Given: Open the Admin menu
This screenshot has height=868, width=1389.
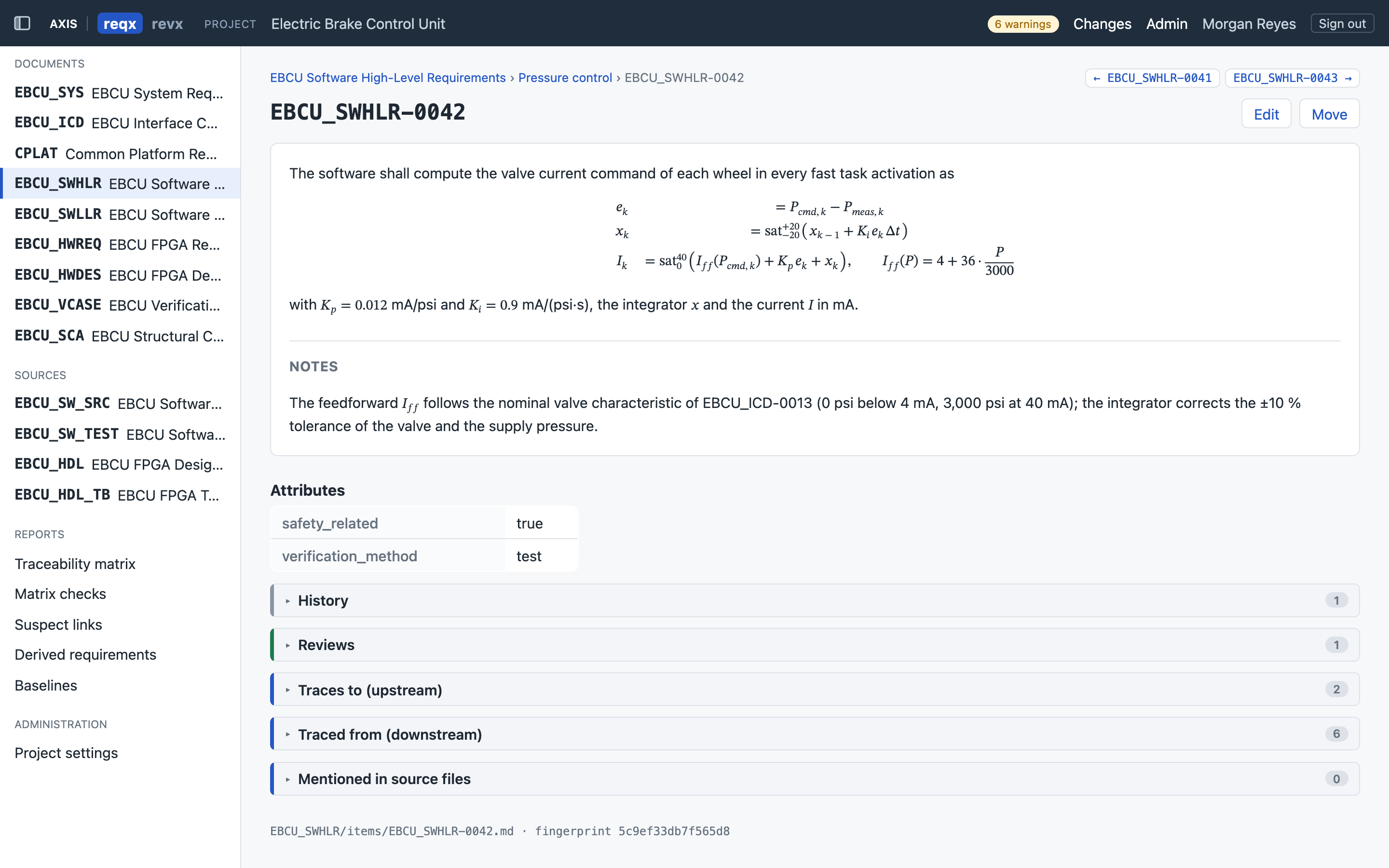Looking at the screenshot, I should click(x=1166, y=24).
